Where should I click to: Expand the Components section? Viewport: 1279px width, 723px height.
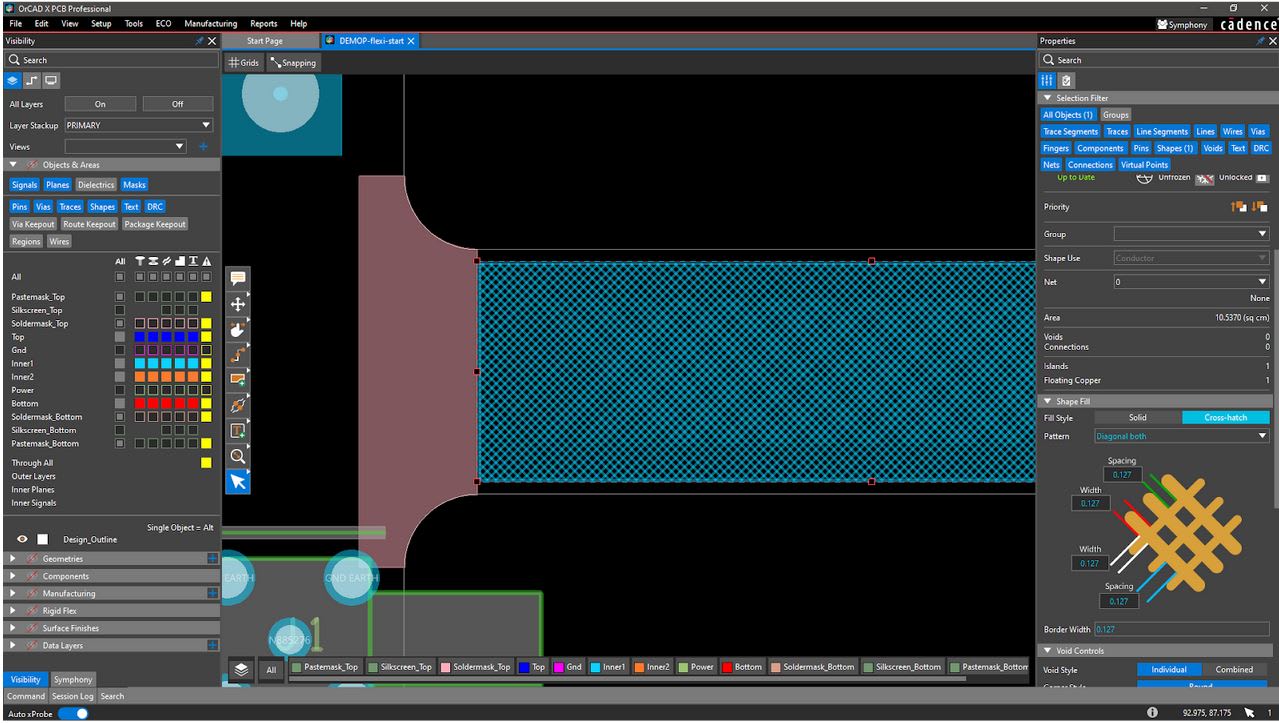coord(14,576)
